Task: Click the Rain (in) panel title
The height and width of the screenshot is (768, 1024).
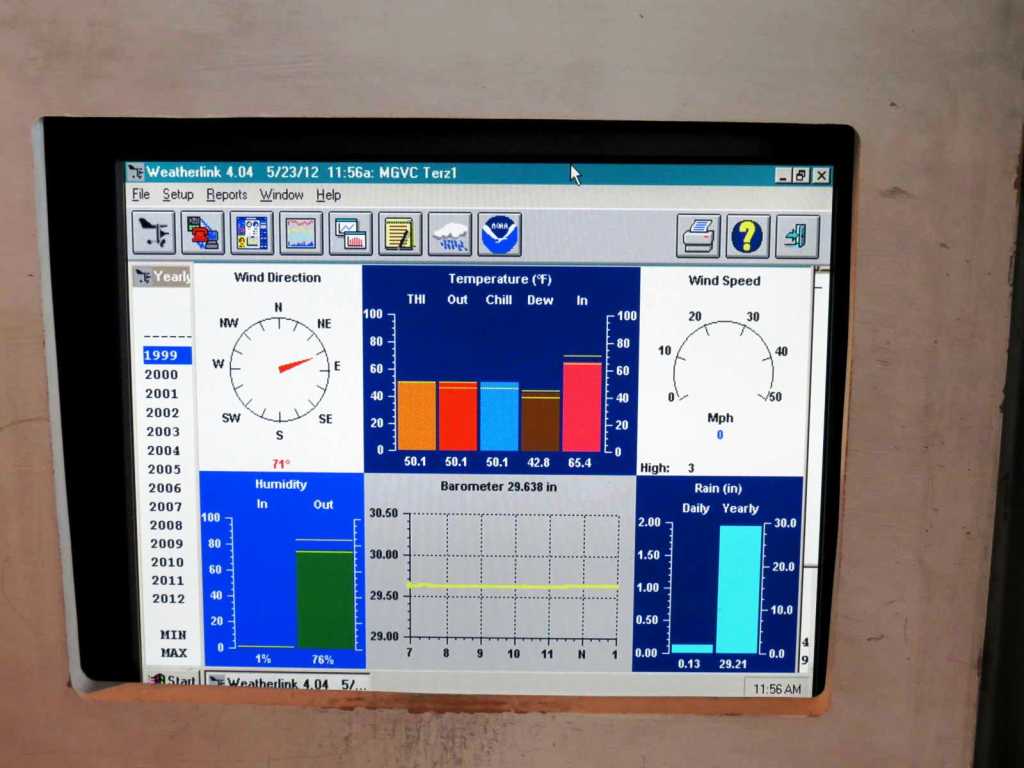Action: click(718, 488)
